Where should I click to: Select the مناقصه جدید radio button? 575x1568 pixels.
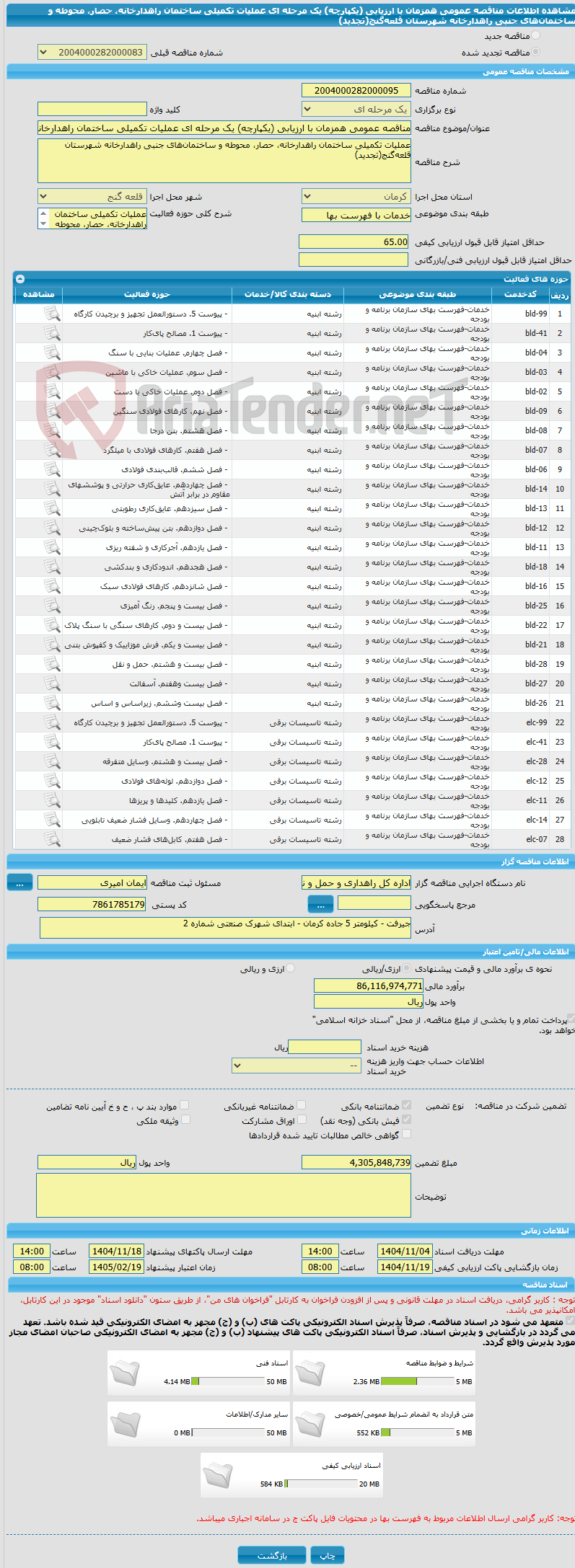coord(535,35)
